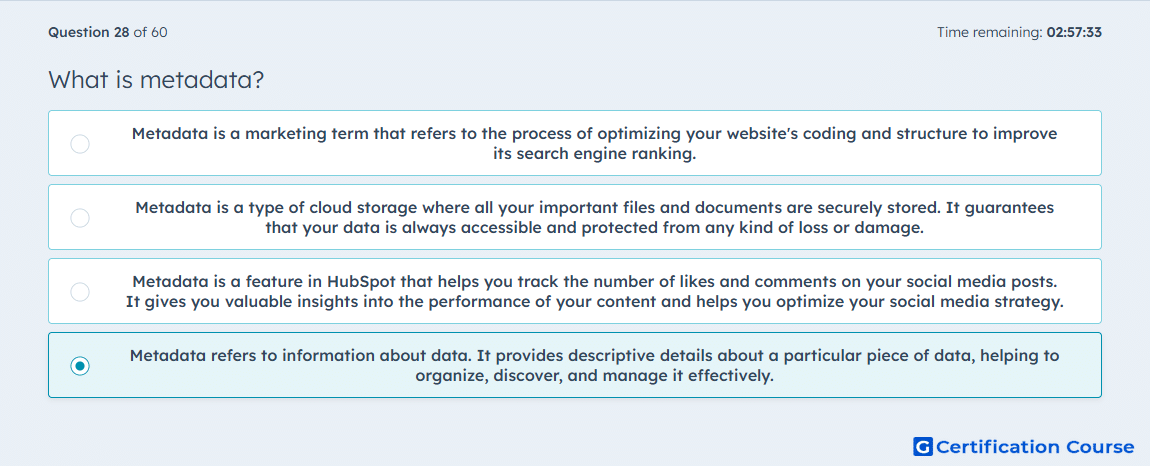Choose the radio button for the cloud storage answer
The width and height of the screenshot is (1150, 466).
[80, 218]
